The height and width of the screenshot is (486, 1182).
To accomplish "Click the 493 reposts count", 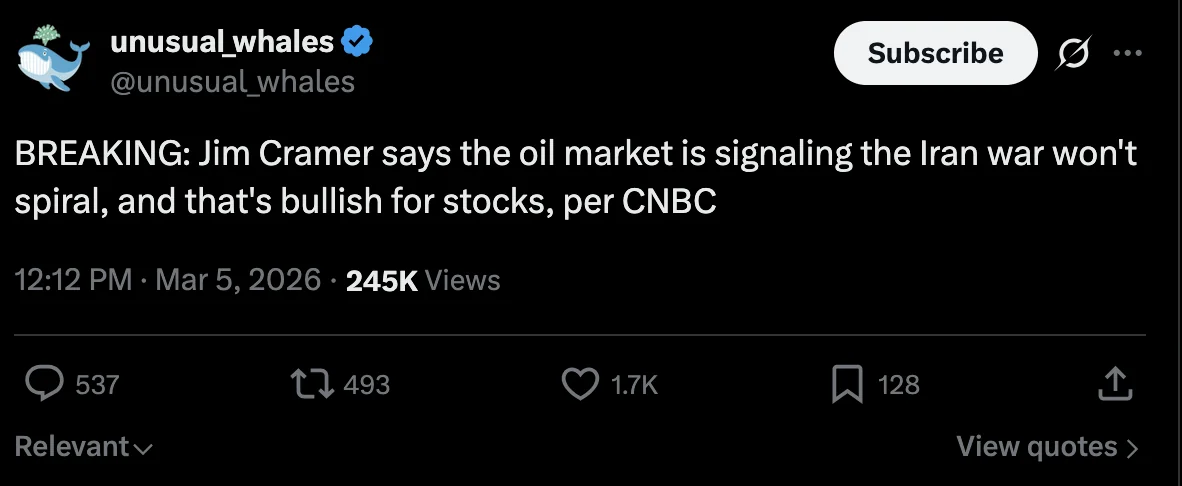I will click(366, 384).
